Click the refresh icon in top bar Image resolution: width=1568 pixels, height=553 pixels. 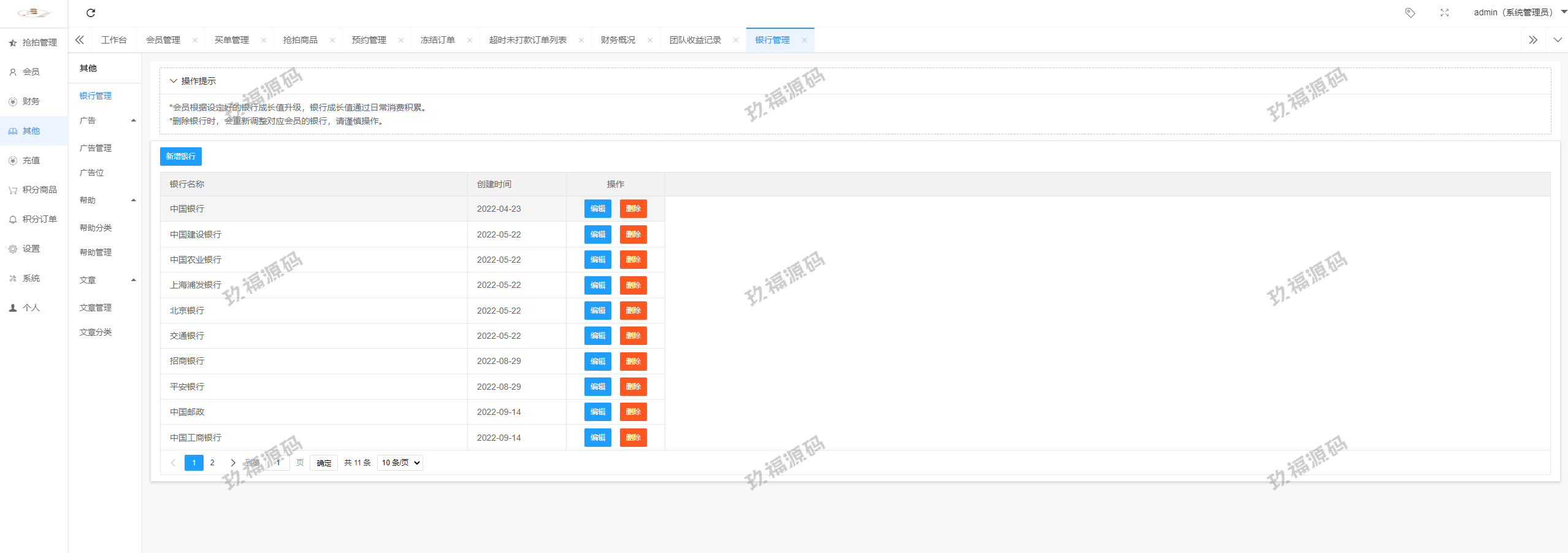[x=91, y=13]
